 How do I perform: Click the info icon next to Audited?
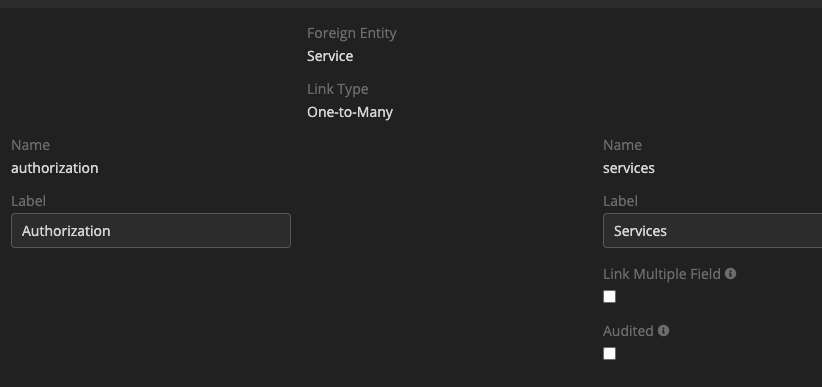664,331
